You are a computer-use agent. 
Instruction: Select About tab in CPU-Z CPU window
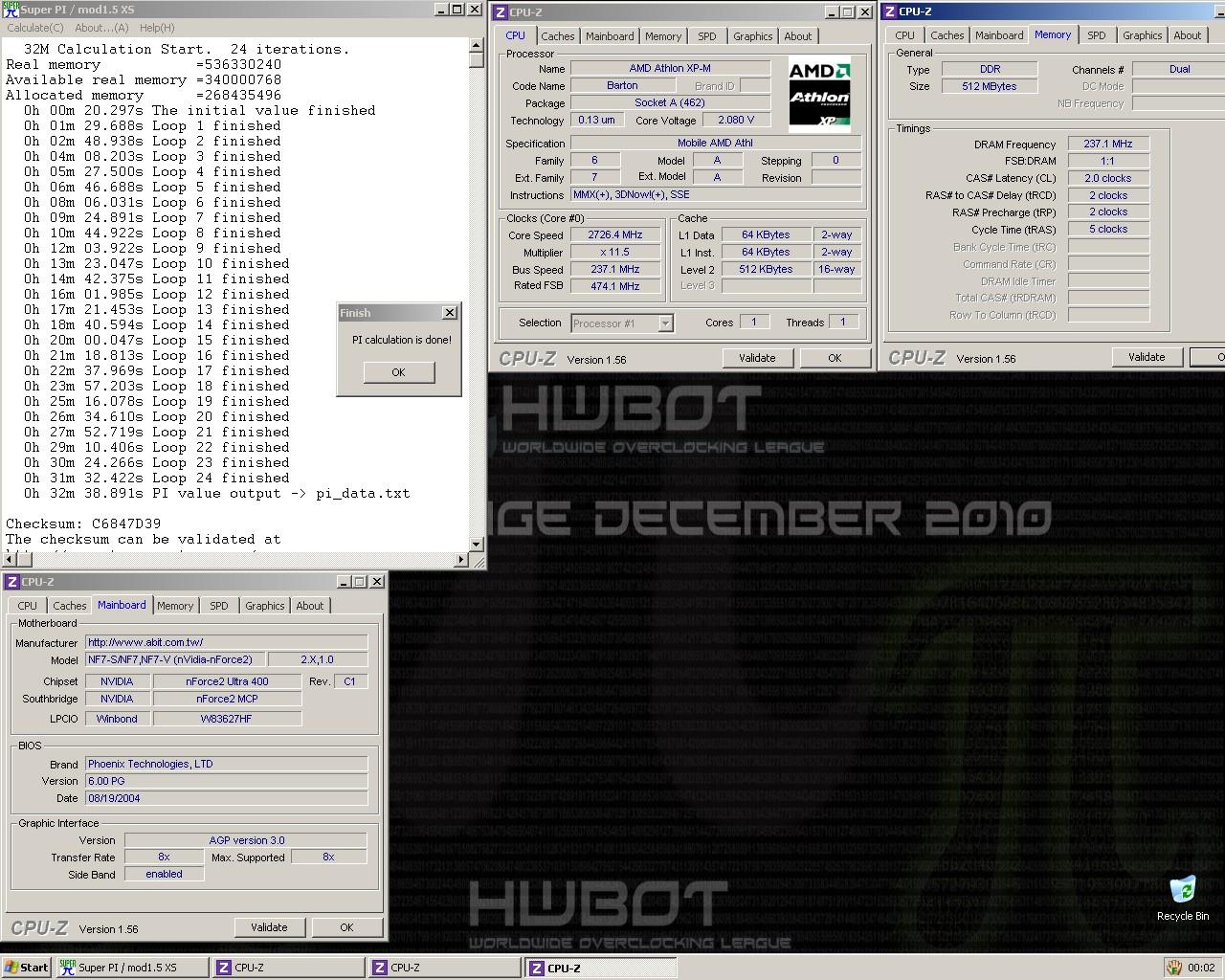[x=798, y=36]
